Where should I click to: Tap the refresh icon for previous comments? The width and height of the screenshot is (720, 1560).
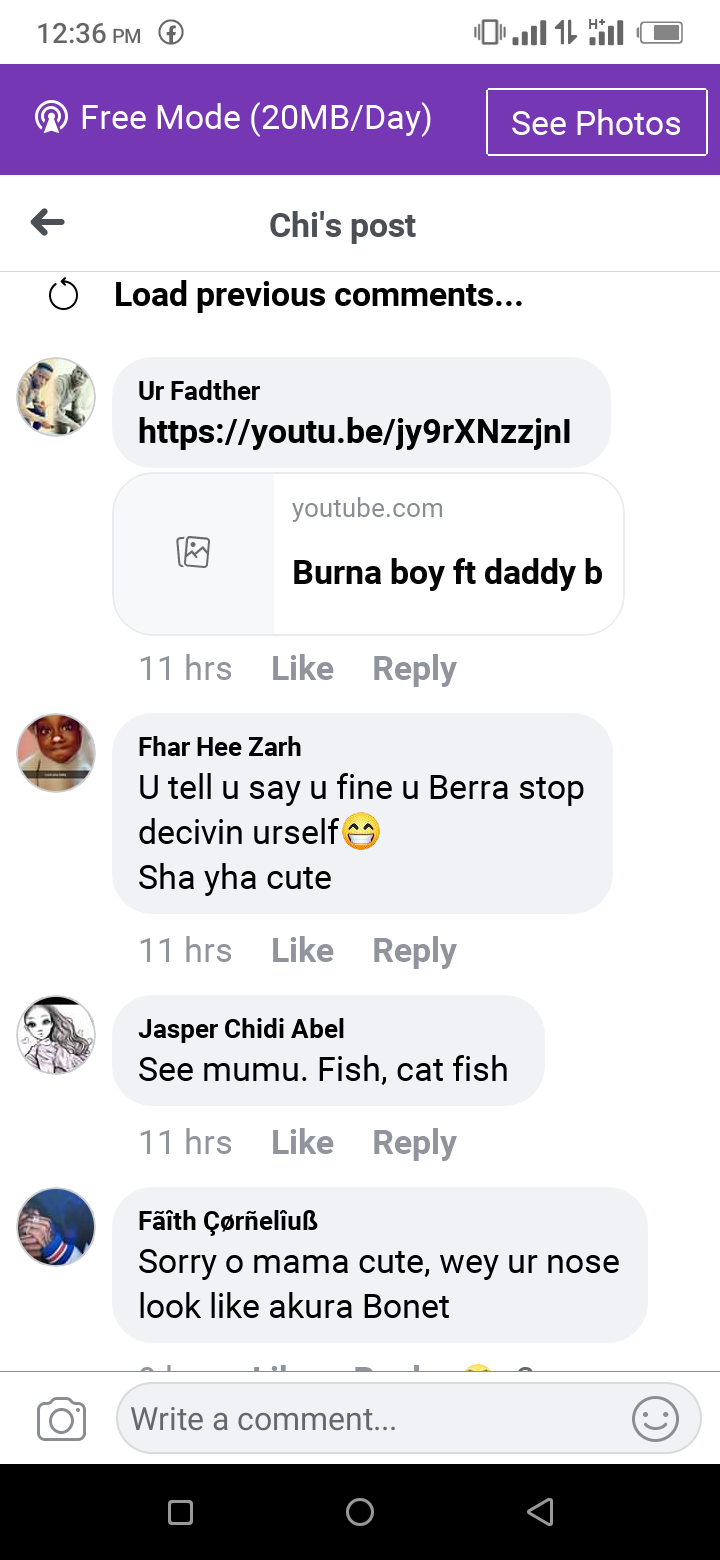pos(63,296)
